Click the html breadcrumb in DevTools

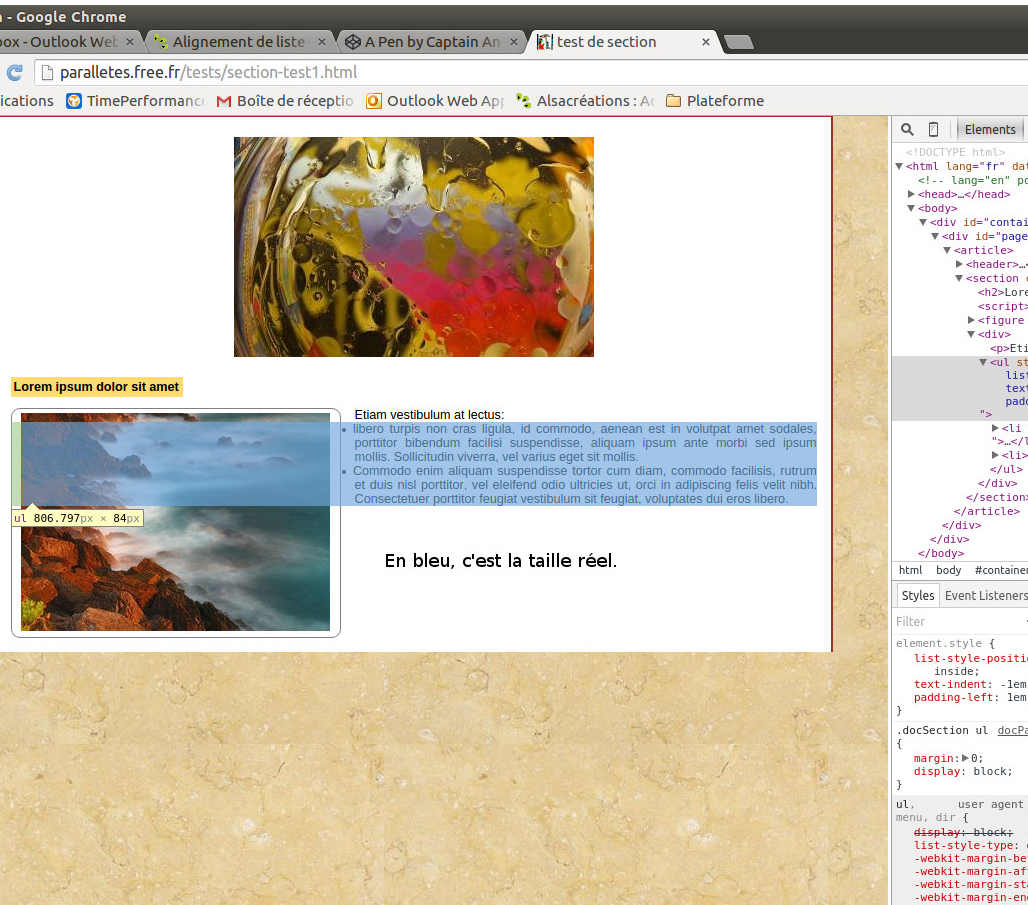coord(910,571)
